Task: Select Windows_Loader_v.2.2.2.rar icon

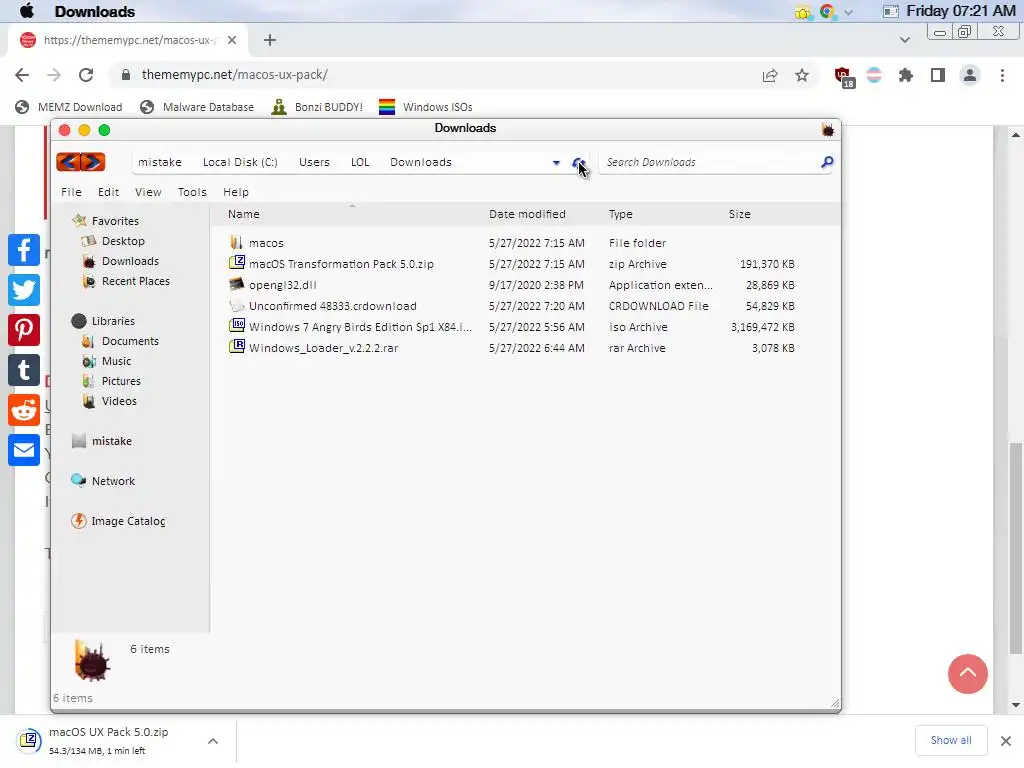Action: [236, 347]
